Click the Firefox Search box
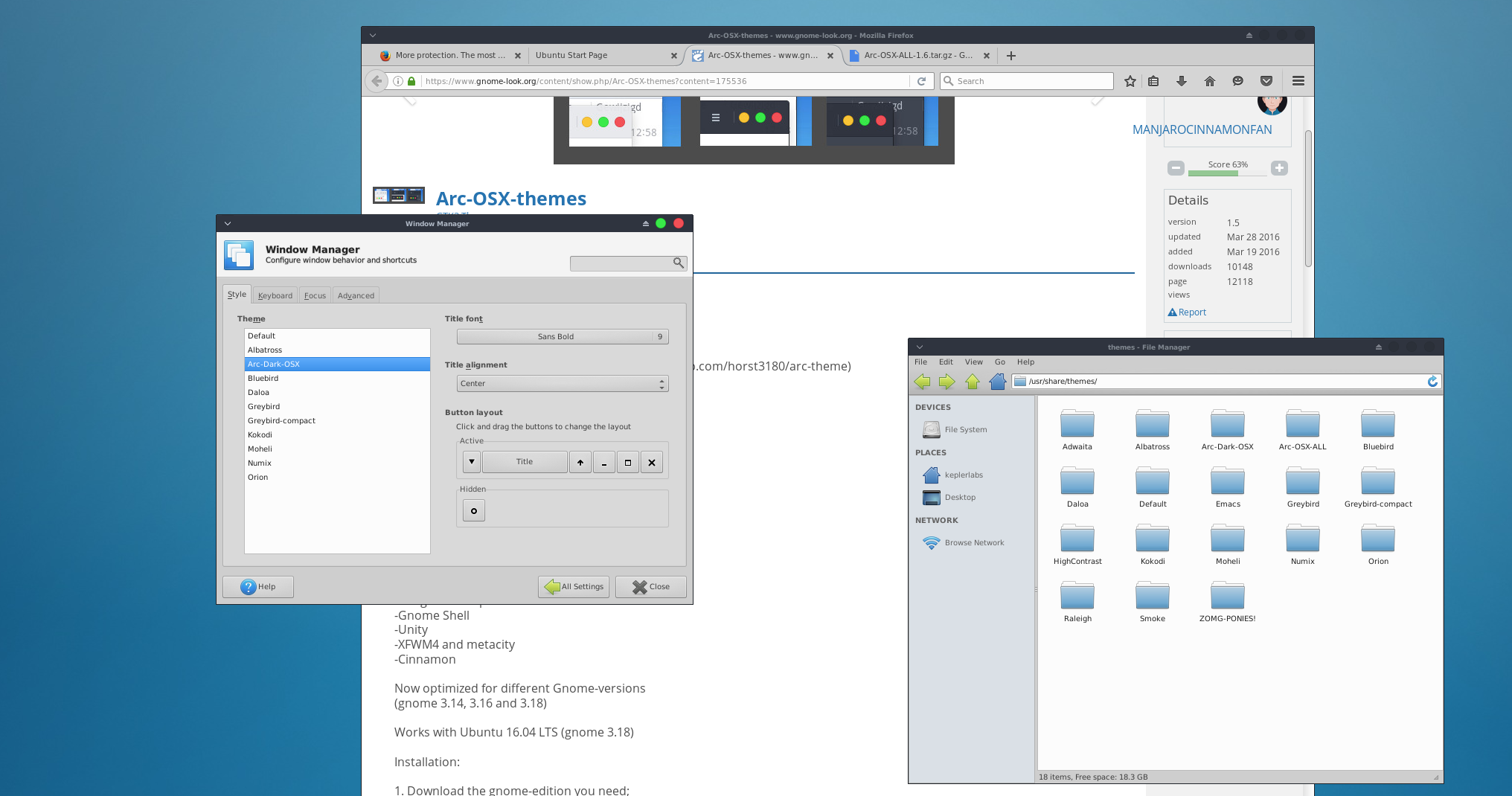 [1027, 81]
